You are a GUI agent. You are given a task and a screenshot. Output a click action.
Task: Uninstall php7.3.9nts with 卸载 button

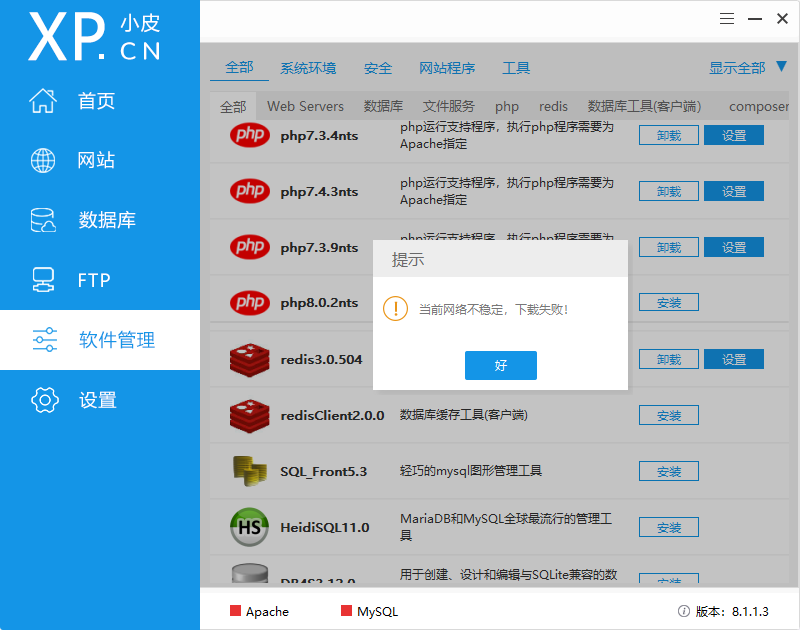pos(669,247)
